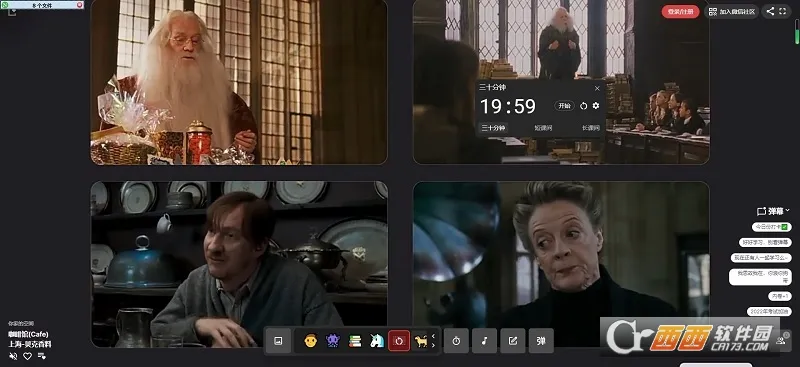
Task: Select the purple space invader scene
Action: tap(333, 341)
